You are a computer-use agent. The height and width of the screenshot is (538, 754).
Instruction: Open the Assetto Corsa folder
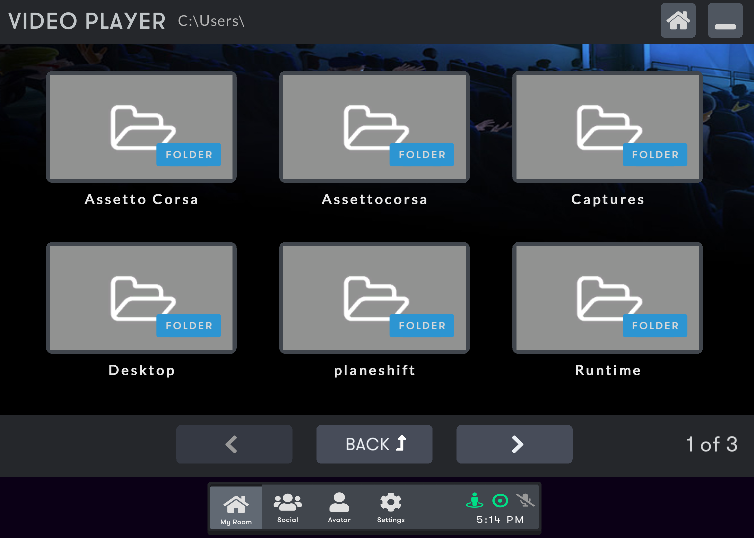click(141, 127)
